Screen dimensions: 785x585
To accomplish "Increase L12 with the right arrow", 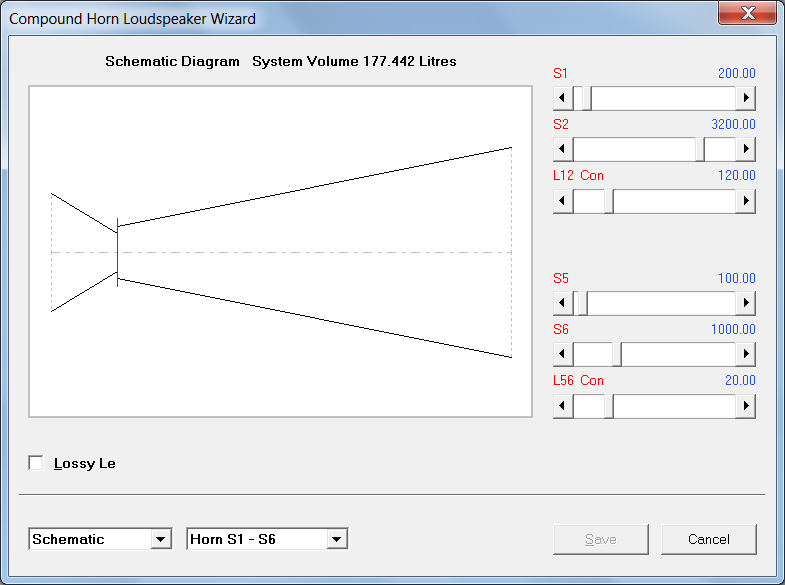I will (x=745, y=201).
